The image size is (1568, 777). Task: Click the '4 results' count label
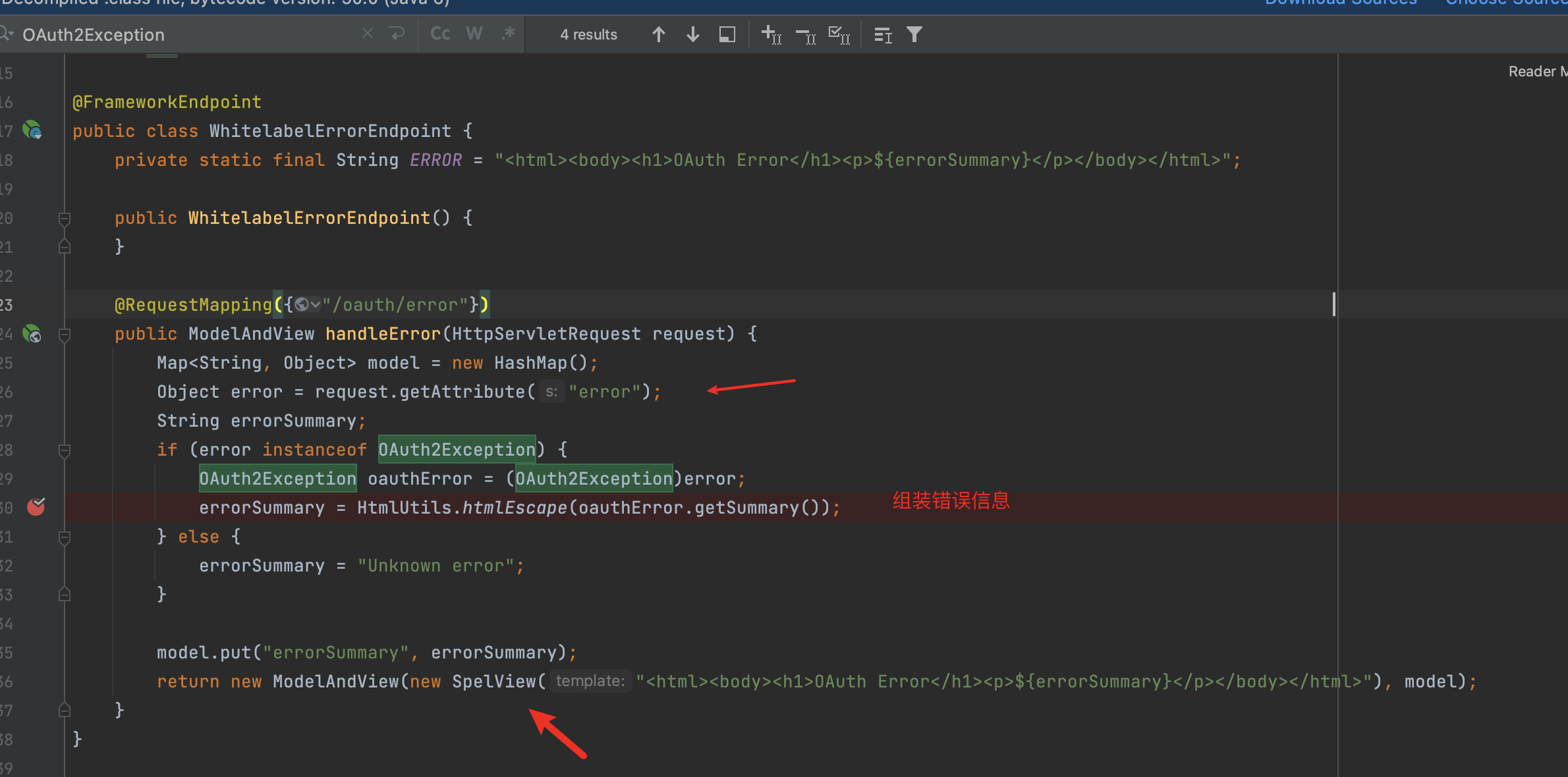tap(588, 34)
